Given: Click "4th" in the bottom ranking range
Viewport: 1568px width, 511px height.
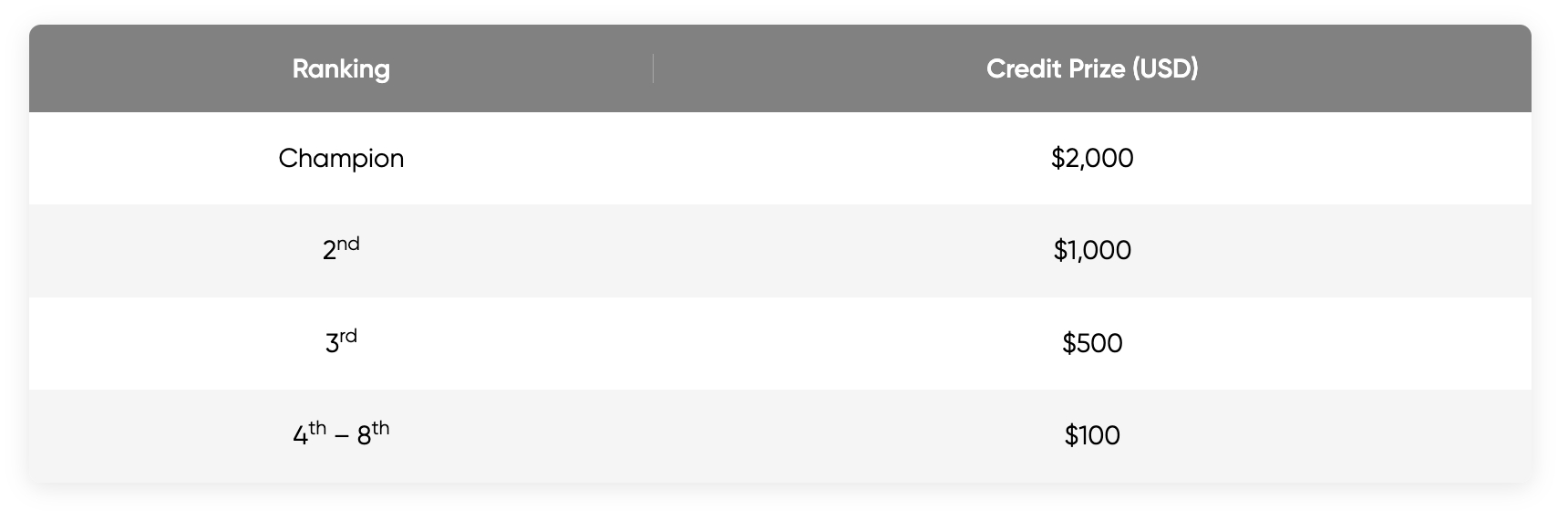Looking at the screenshot, I should click(309, 434).
